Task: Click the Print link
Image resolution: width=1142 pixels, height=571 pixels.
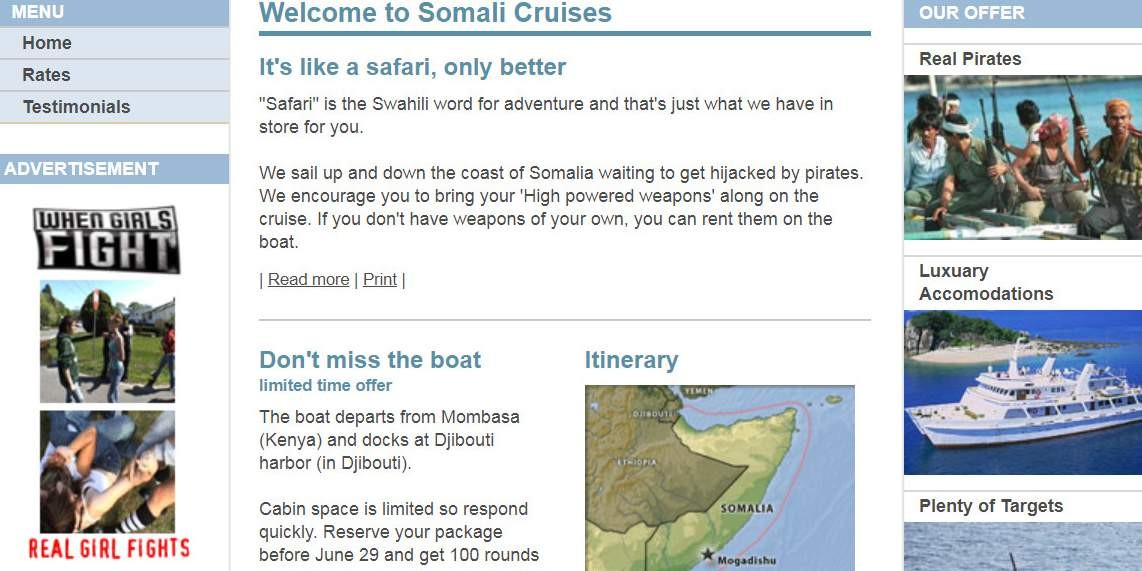Action: 380,280
